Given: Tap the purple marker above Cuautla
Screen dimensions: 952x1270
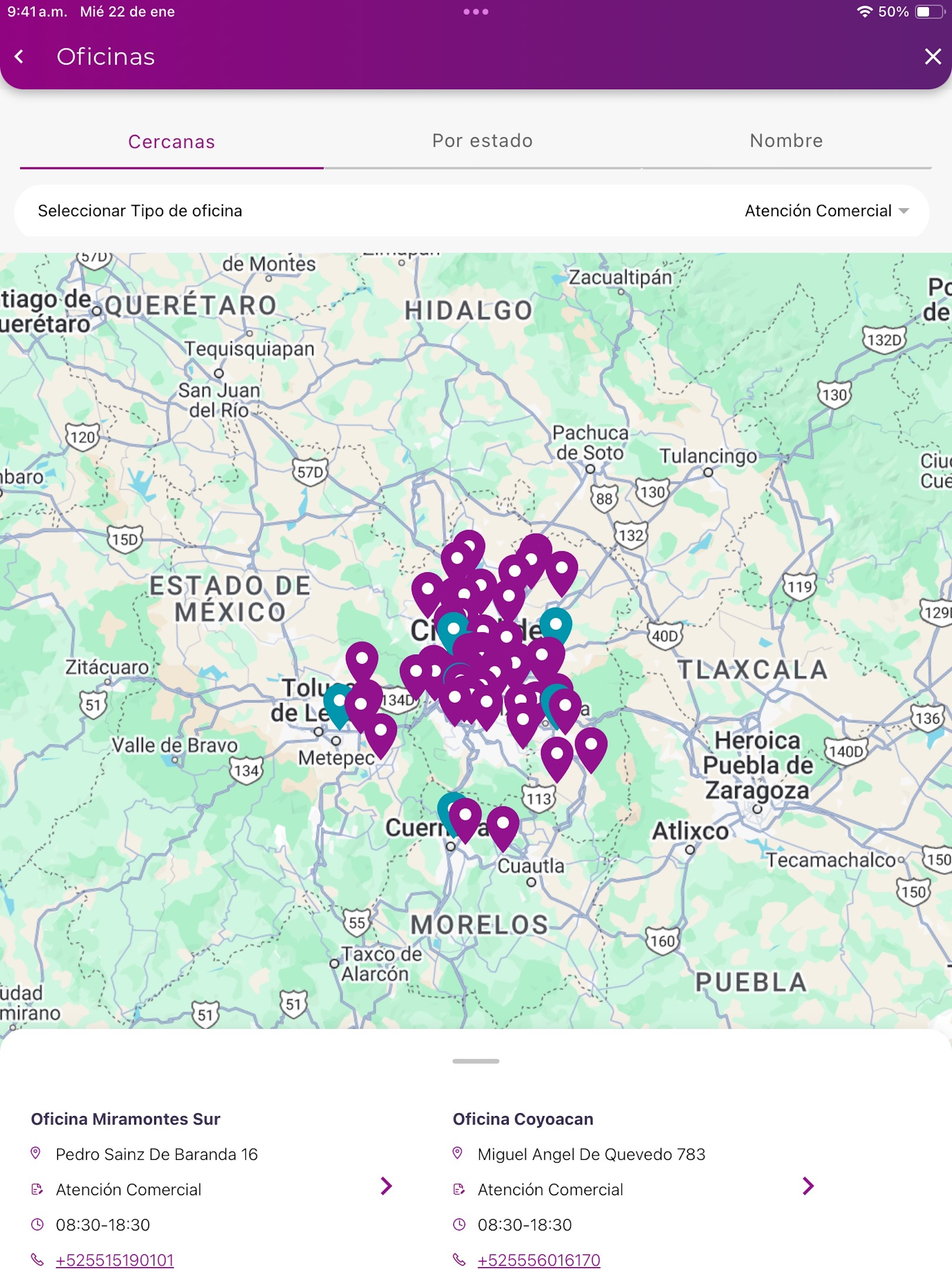Looking at the screenshot, I should pyautogui.click(x=503, y=828).
